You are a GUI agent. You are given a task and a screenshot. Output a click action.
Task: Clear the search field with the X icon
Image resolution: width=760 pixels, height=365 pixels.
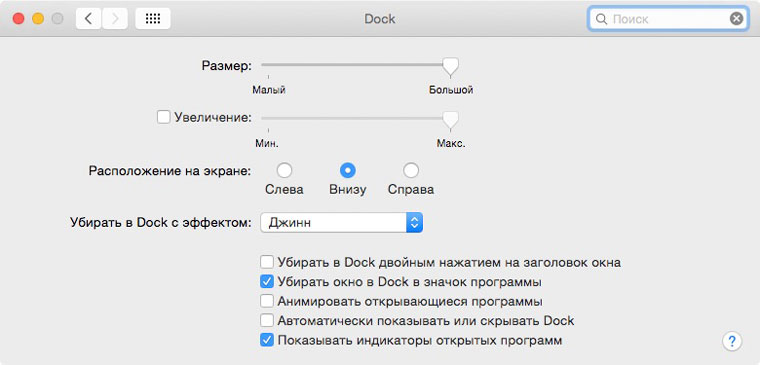coord(736,19)
